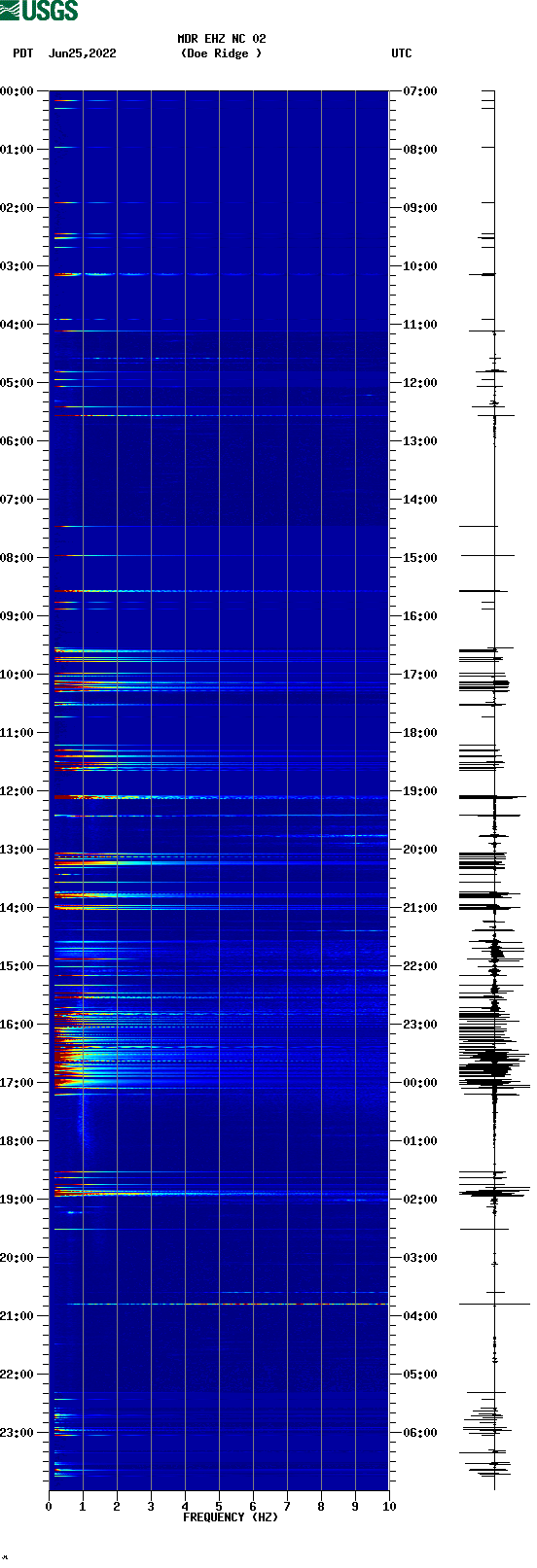Viewport: 537px width, 1568px height.
Task: Click the frequency axis label '8'
Action: tap(321, 1507)
